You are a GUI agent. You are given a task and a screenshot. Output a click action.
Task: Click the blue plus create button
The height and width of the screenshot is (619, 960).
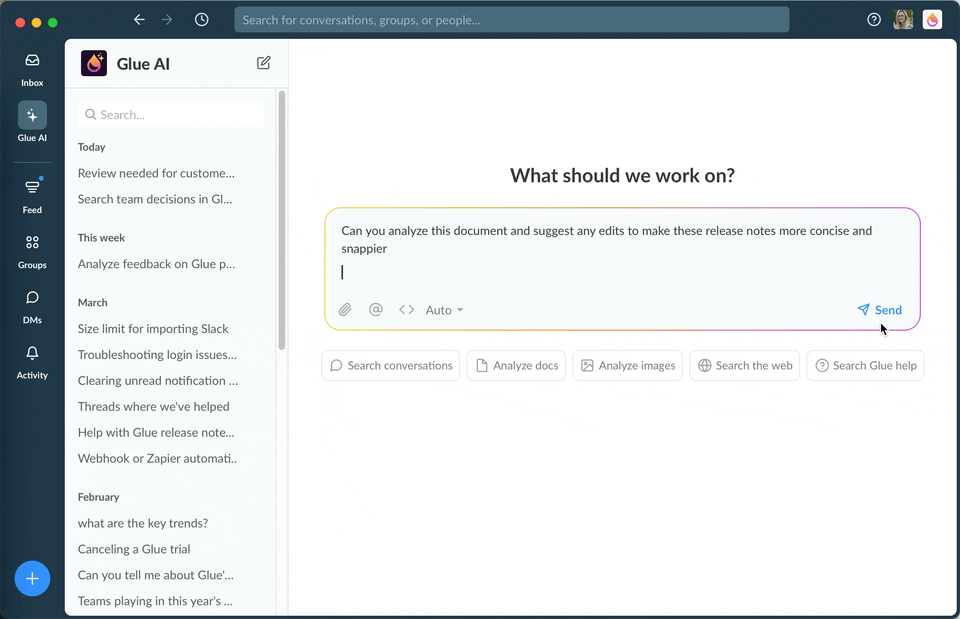(x=32, y=578)
